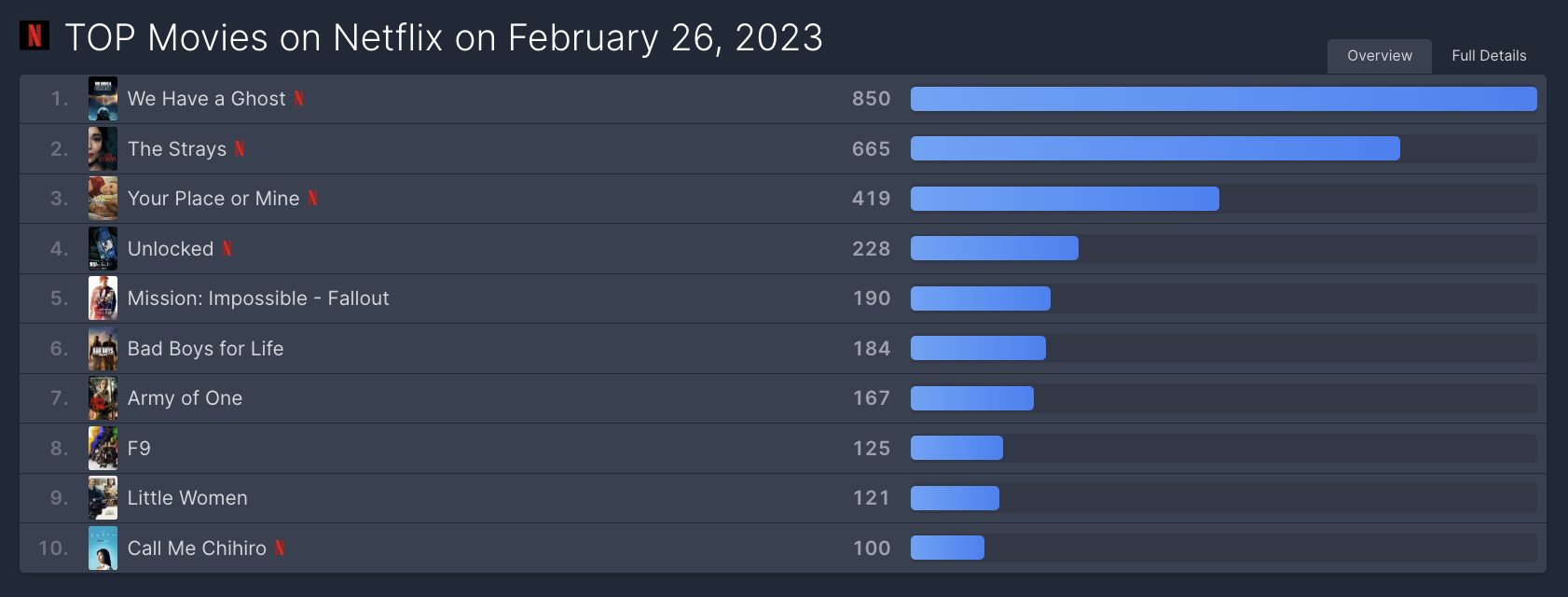Click the Netflix badge next to Unlocked
1568x597 pixels.
pyautogui.click(x=227, y=248)
